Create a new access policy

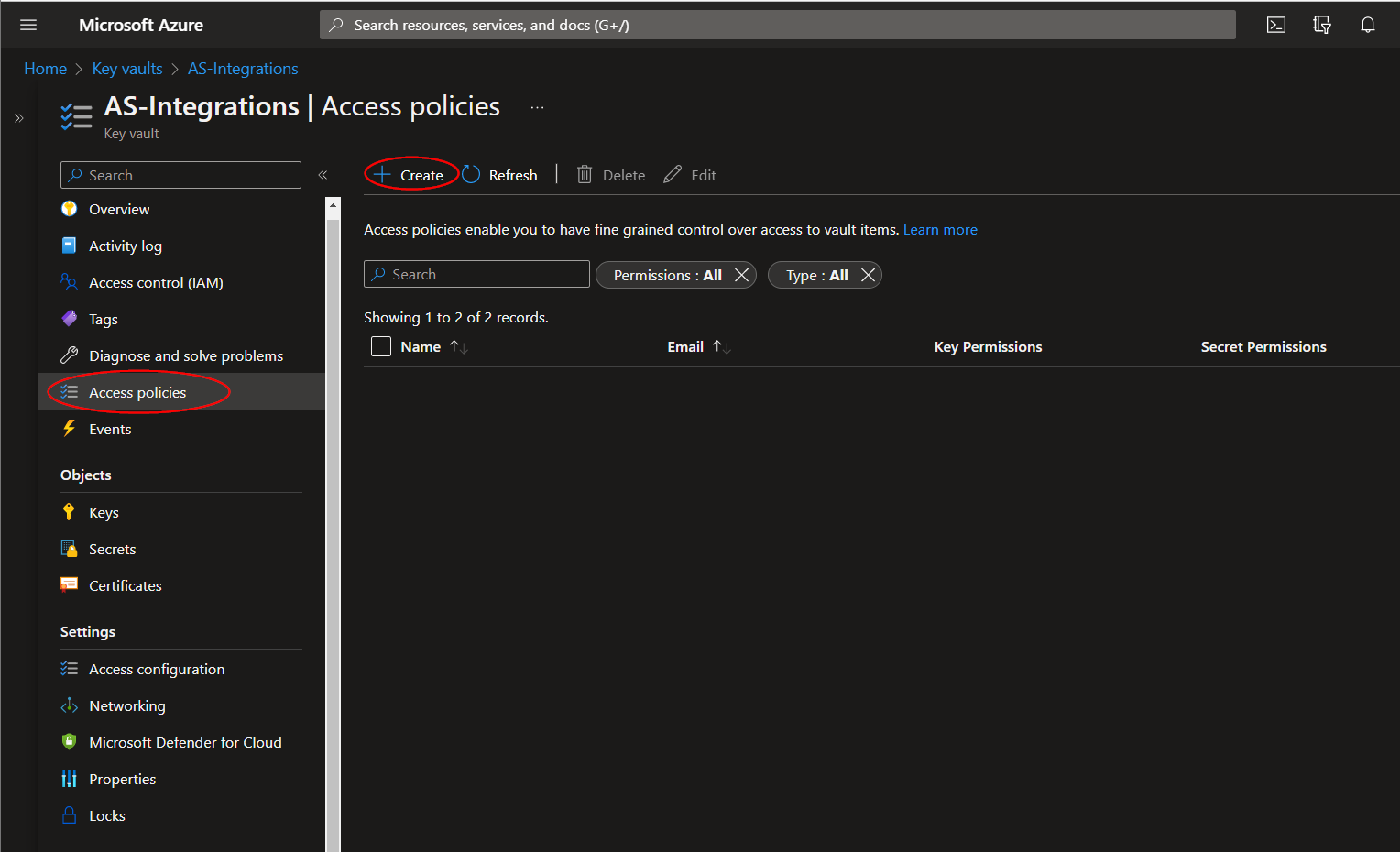click(409, 175)
